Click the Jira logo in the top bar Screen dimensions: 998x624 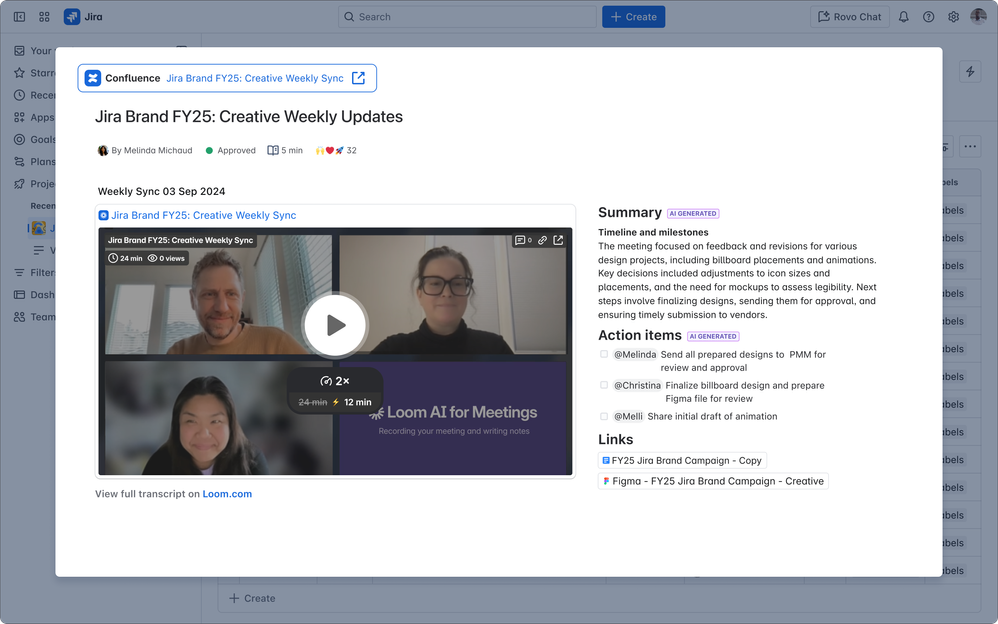pyautogui.click(x=83, y=17)
